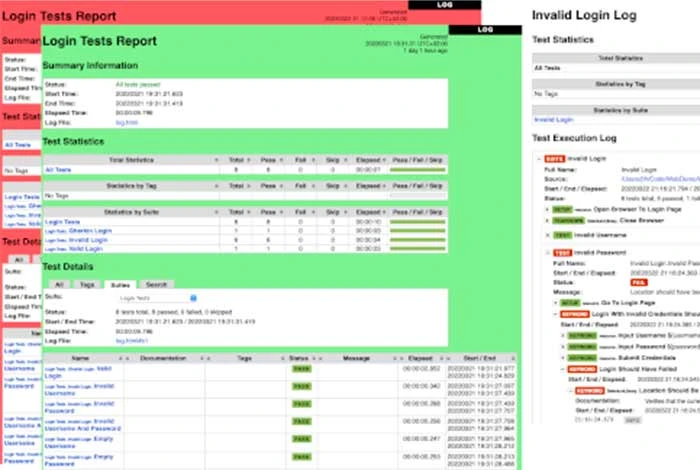The width and height of the screenshot is (700, 470).
Task: Switch to the All tab in green report Test Details
Action: click(59, 284)
